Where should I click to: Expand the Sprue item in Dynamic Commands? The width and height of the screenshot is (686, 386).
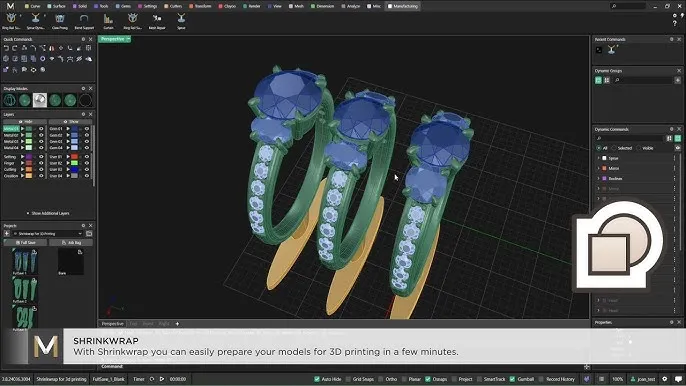(x=598, y=158)
